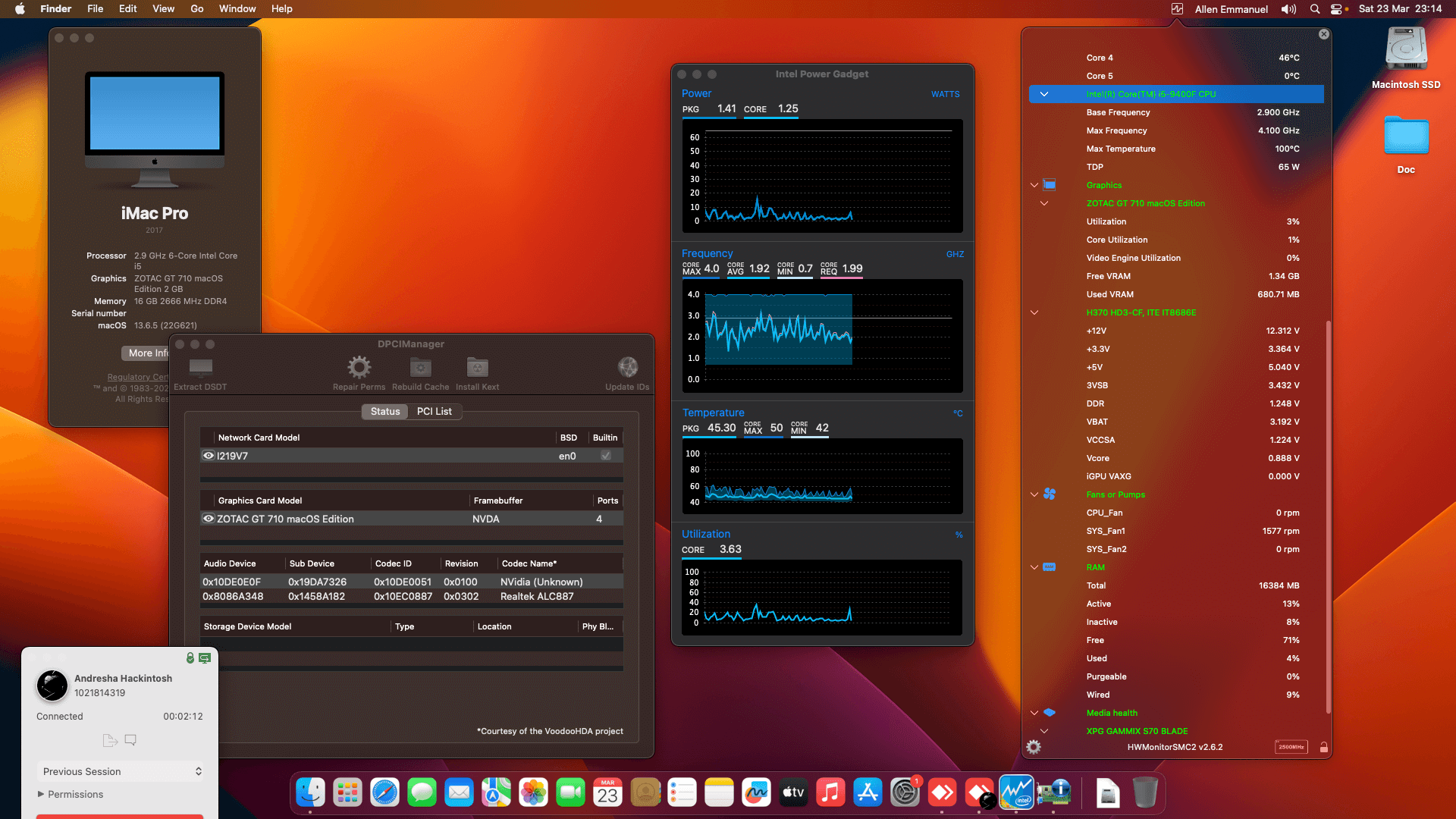This screenshot has height=819, width=1456.
Task: Uncheck Builtin checkbox for en0
Action: coord(604,455)
